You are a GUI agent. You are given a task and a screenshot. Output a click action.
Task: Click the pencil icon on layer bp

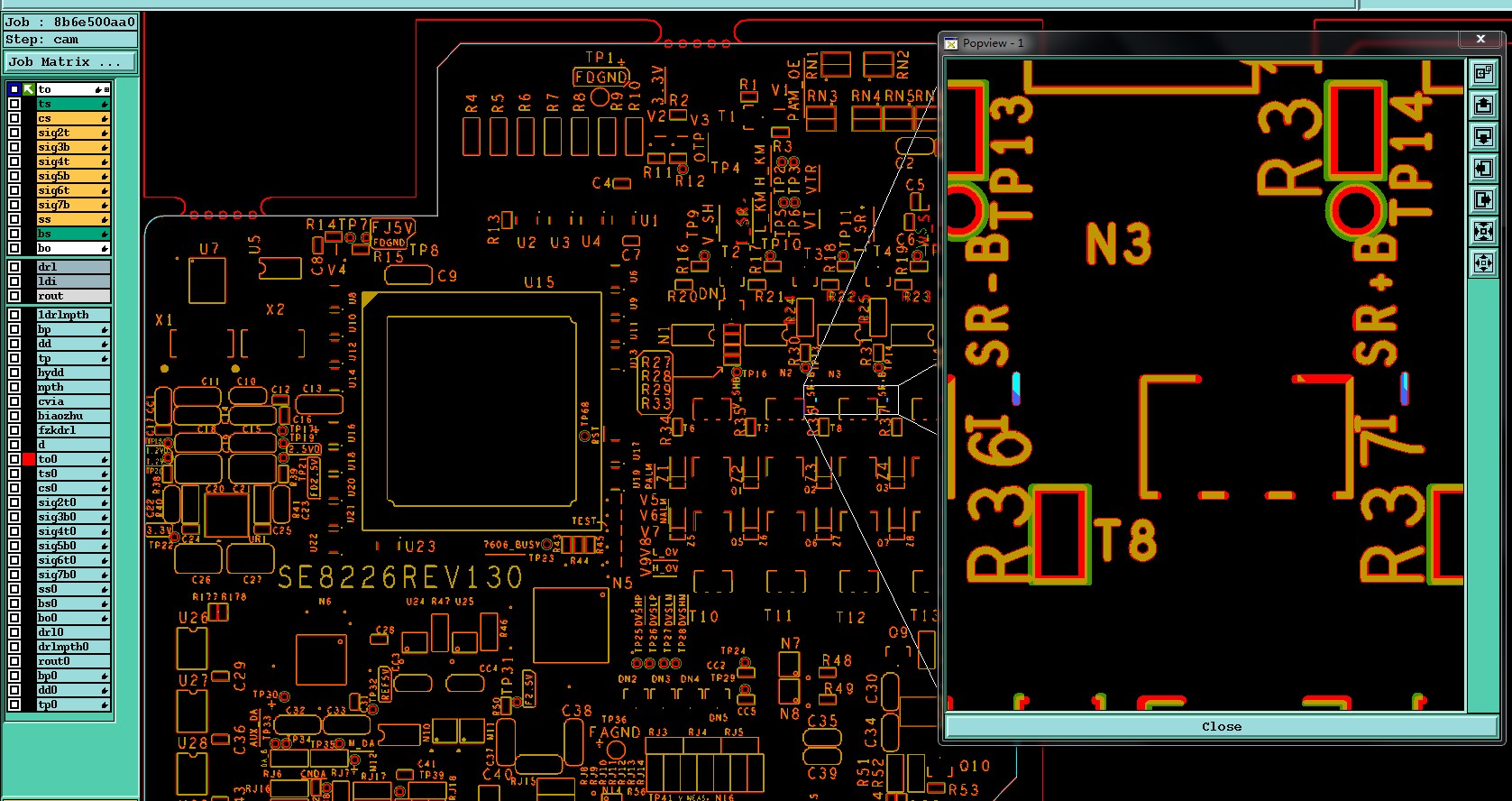click(x=105, y=329)
